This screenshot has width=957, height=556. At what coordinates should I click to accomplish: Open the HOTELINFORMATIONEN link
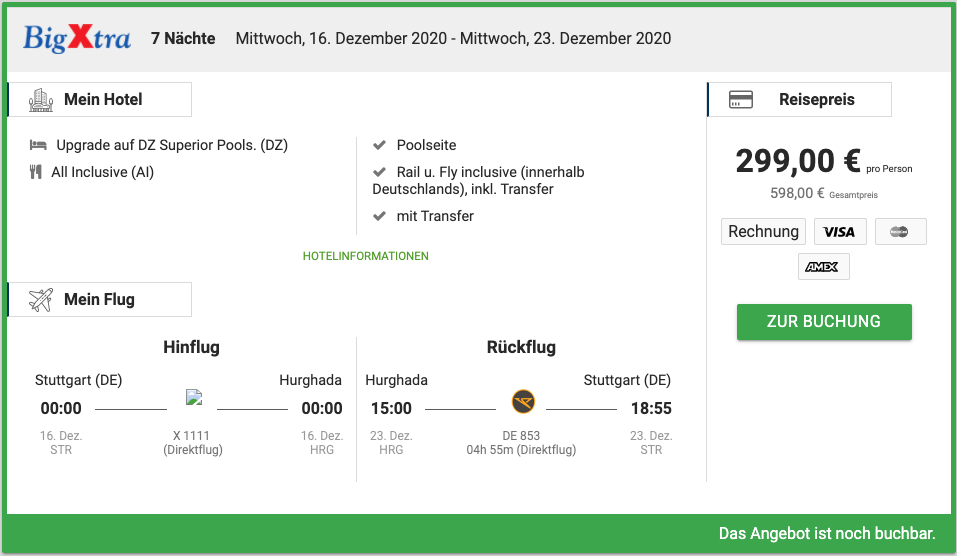[365, 256]
